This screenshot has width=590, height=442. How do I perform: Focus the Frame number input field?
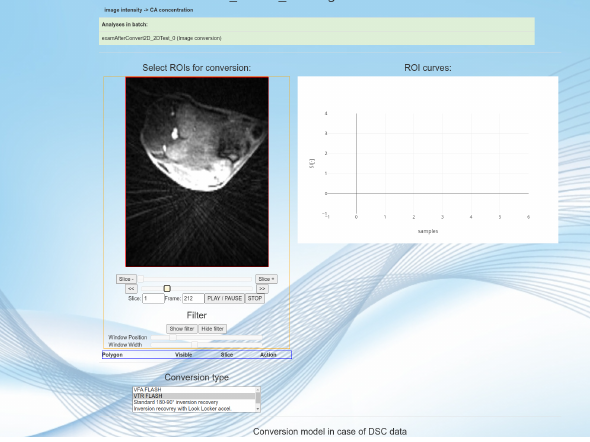[193, 299]
